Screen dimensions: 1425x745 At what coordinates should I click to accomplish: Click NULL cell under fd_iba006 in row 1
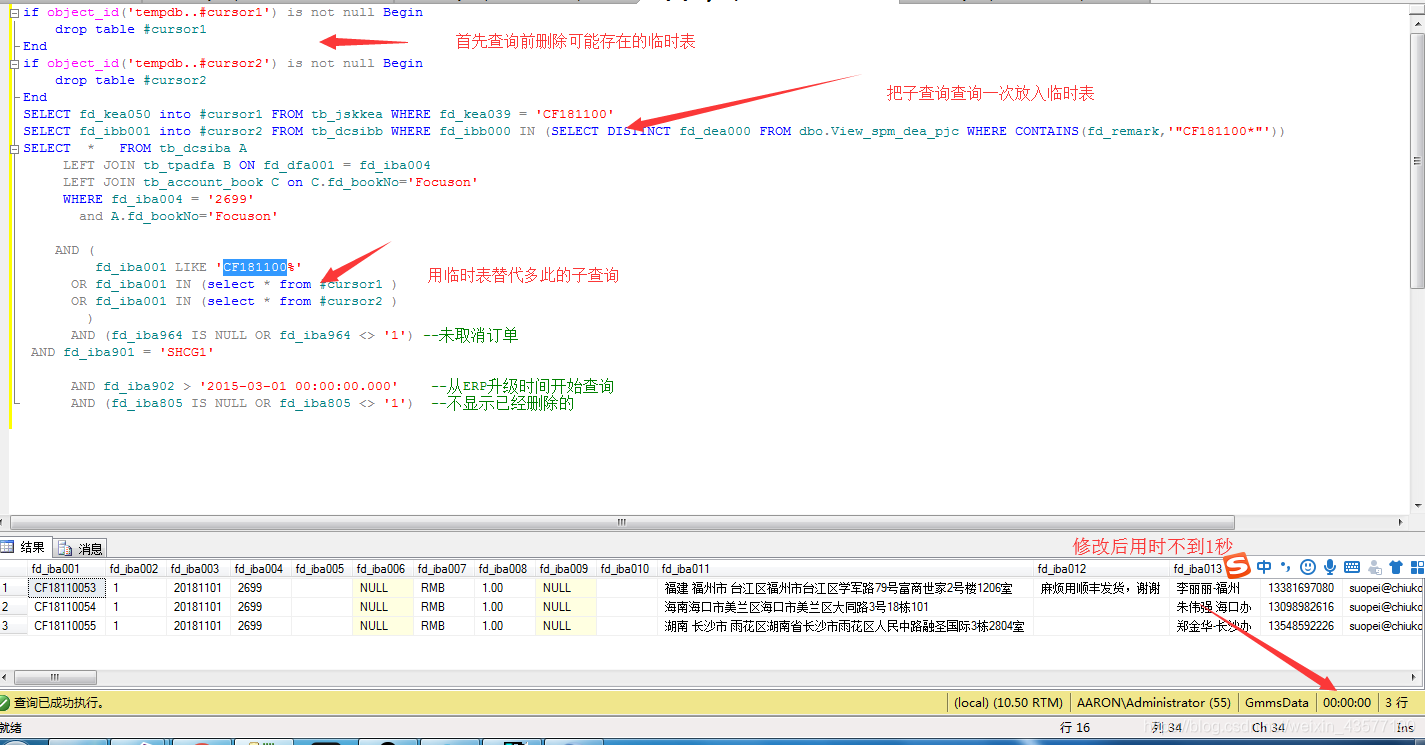pos(383,588)
